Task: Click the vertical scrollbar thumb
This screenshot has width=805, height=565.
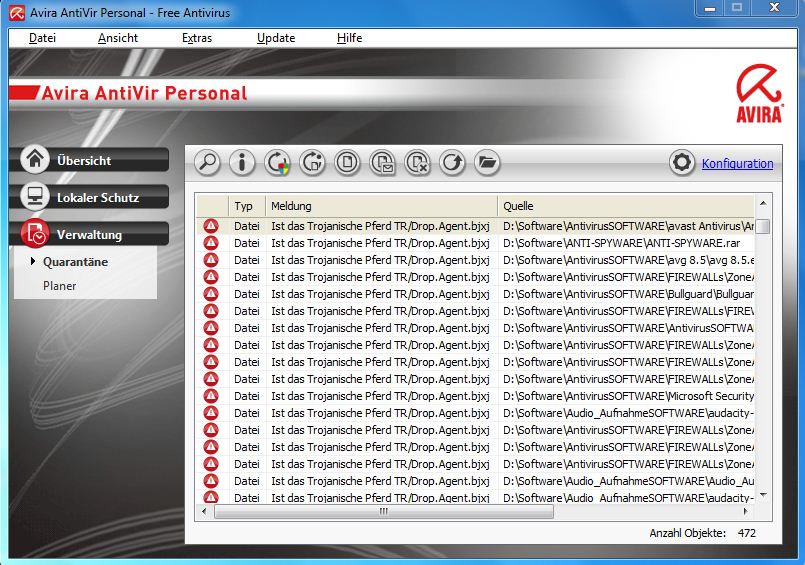Action: point(763,226)
